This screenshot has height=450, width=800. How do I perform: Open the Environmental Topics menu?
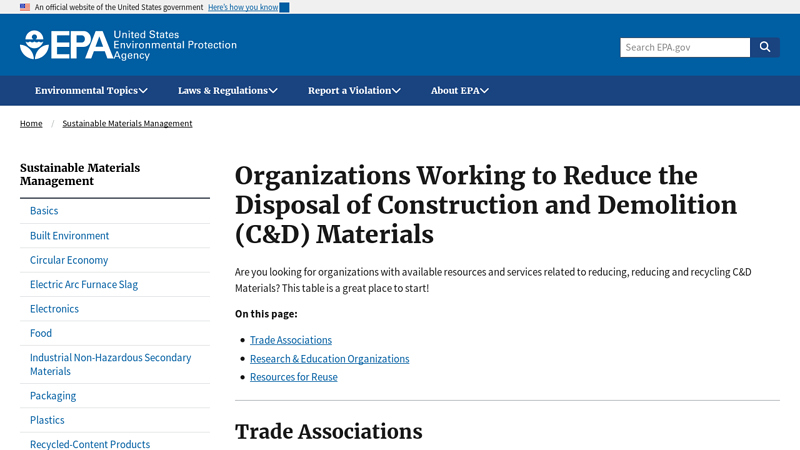pos(91,90)
